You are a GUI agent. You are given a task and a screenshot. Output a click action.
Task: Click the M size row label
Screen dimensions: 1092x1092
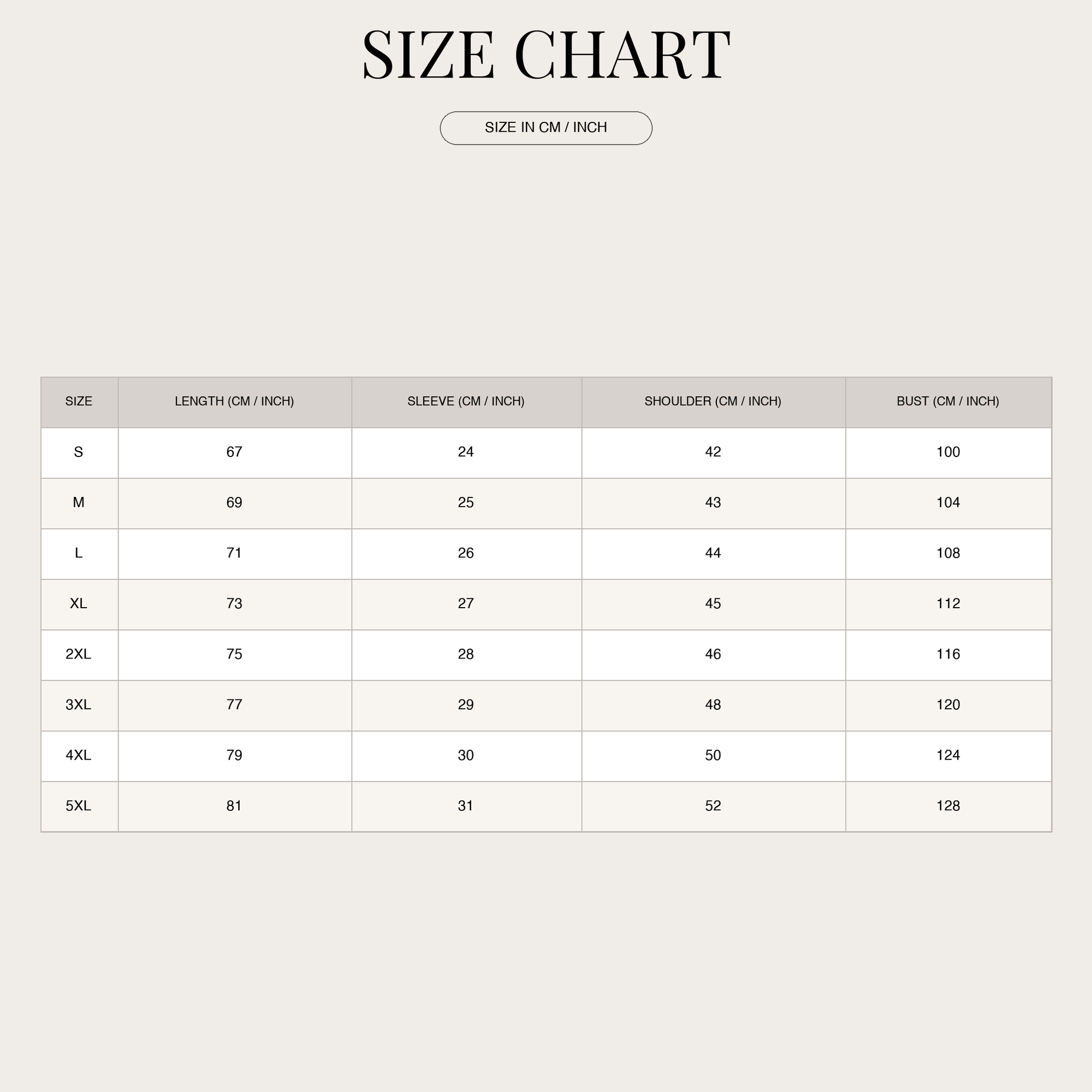(79, 502)
